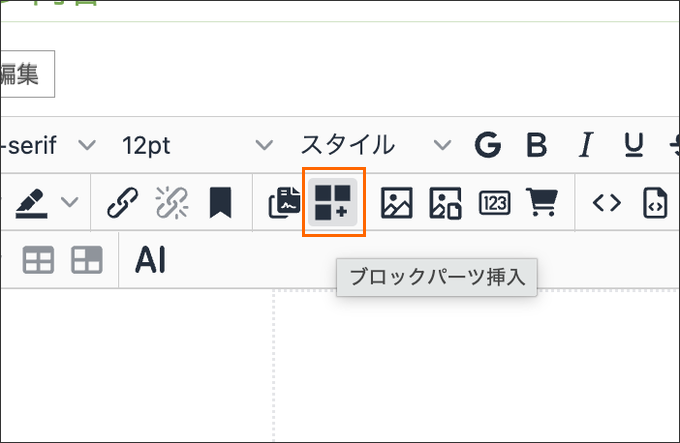Open the image and file insert icon
The image size is (680, 443).
[x=445, y=203]
